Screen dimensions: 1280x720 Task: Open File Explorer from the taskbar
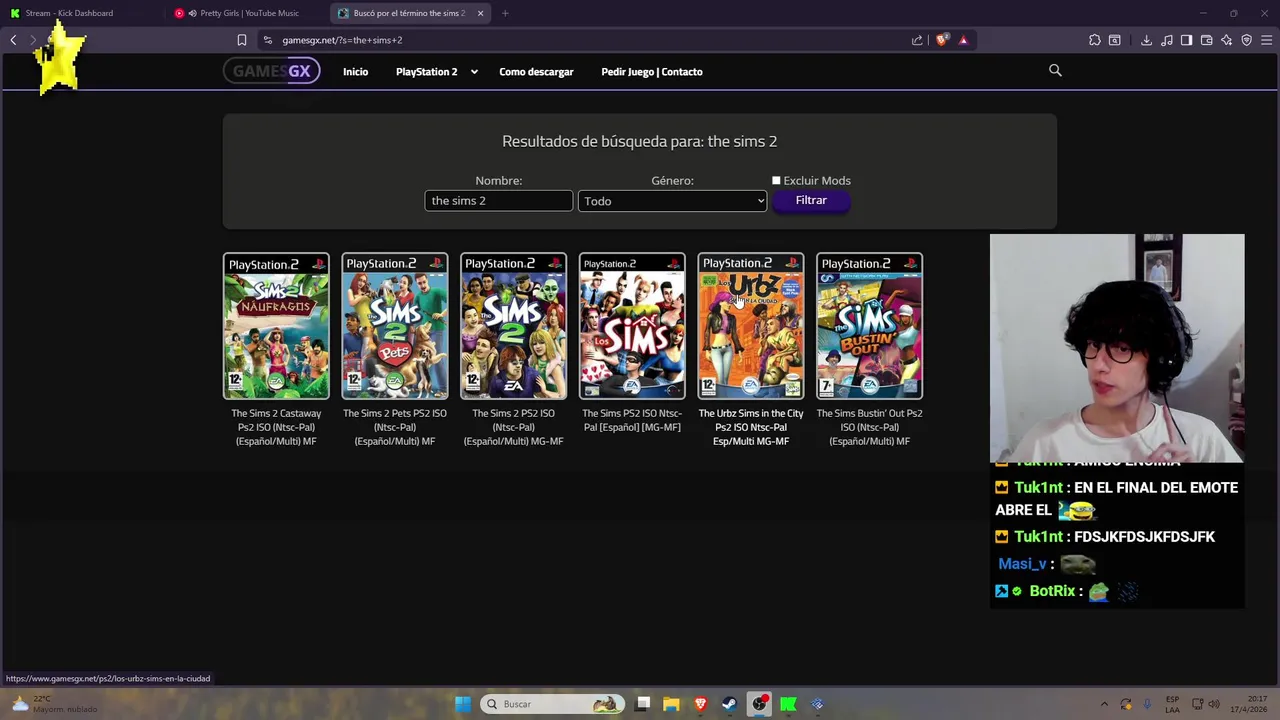[671, 704]
